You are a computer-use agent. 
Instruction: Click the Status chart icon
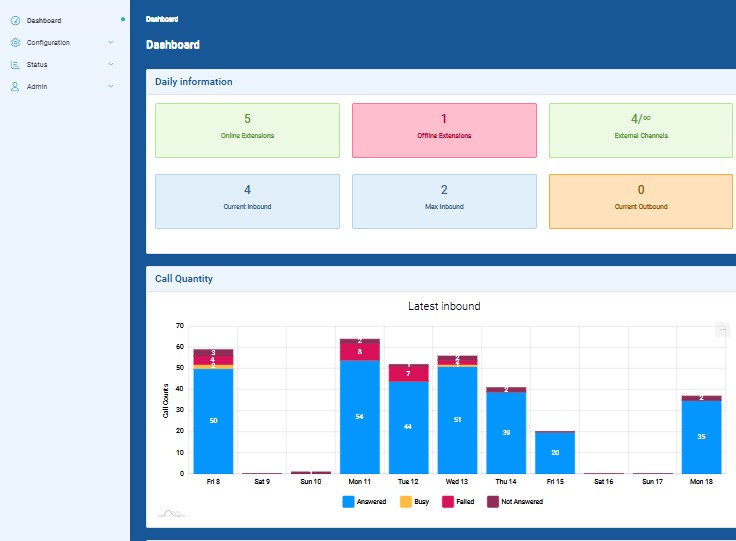point(15,64)
